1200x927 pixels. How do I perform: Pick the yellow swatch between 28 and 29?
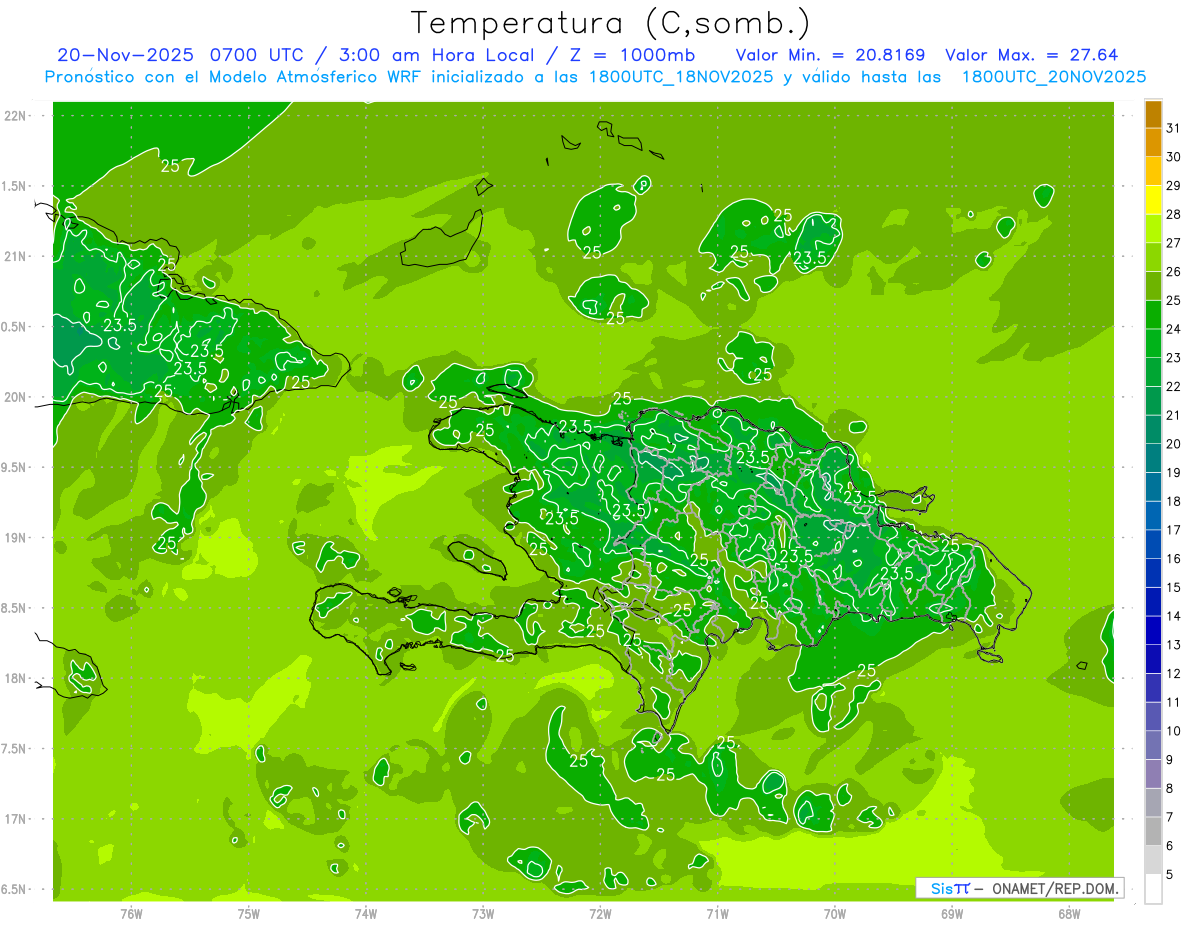point(1153,200)
